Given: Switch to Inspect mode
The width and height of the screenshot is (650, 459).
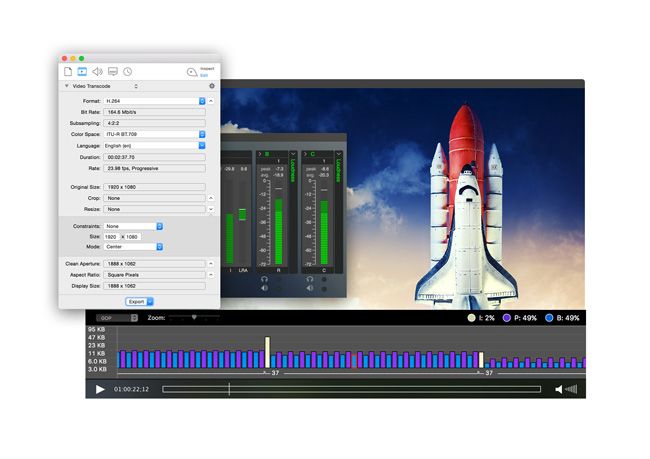Looking at the screenshot, I should coord(207,68).
